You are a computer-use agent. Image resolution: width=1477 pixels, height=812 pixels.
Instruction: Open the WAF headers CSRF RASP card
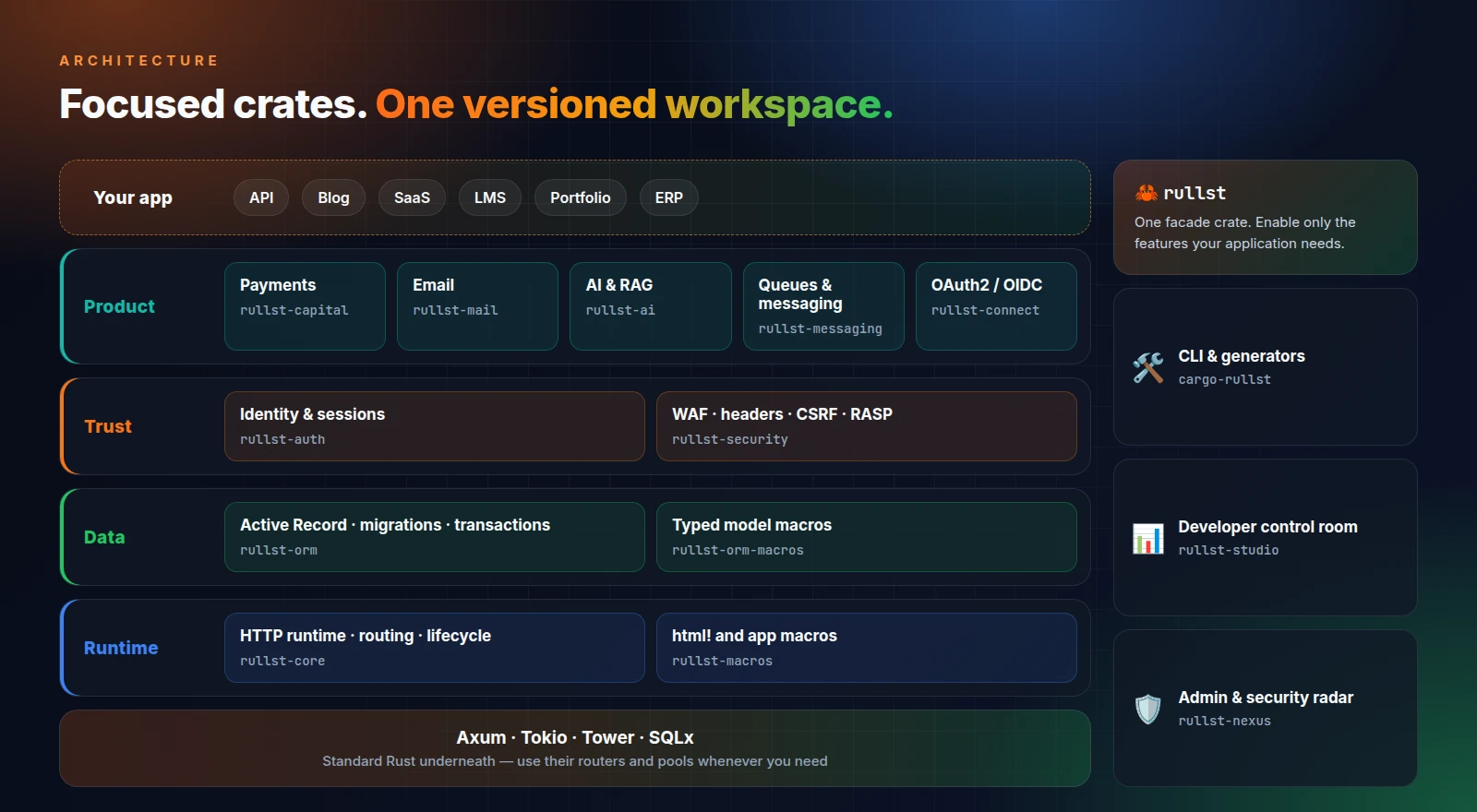click(867, 426)
